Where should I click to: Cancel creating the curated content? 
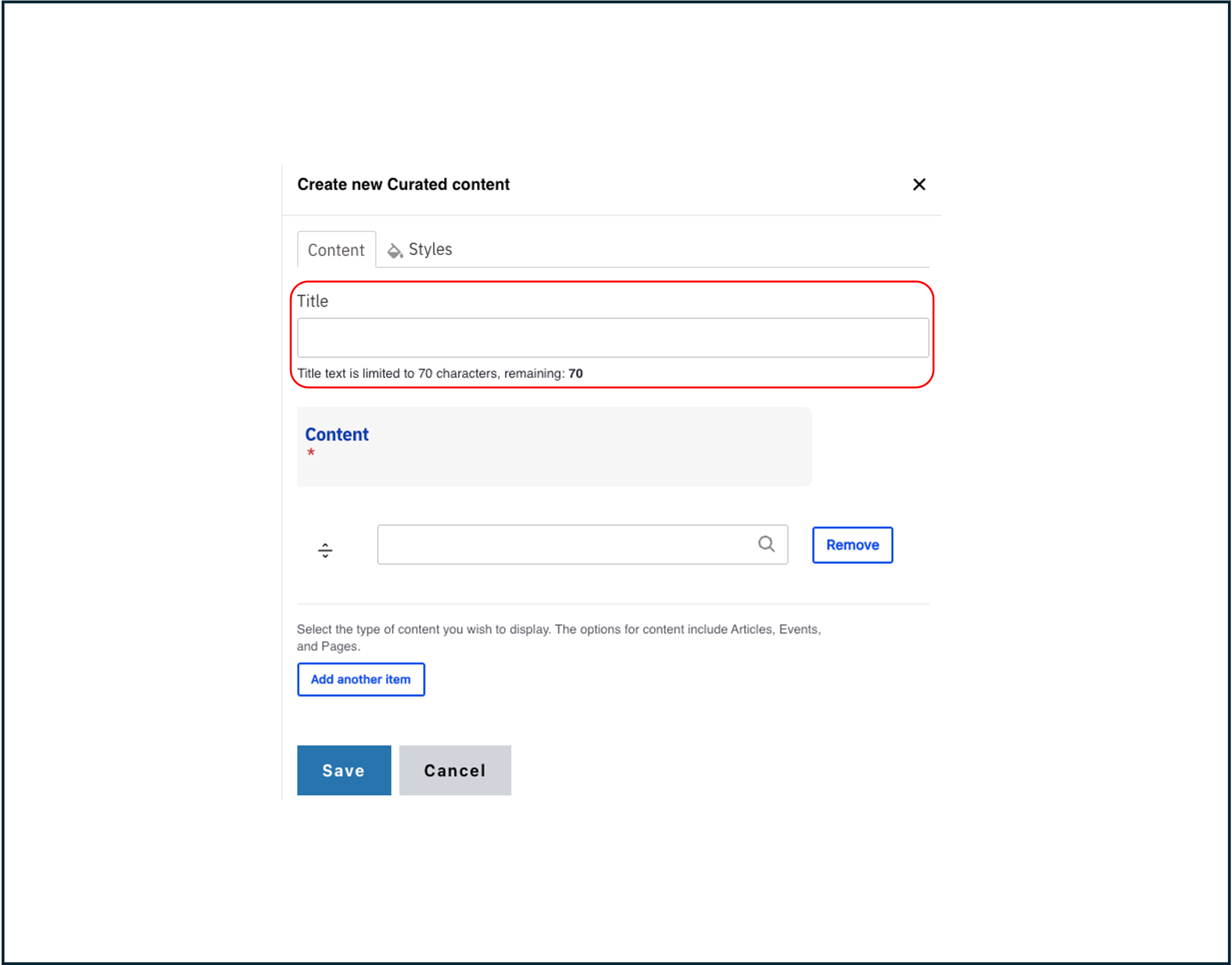[x=455, y=770]
